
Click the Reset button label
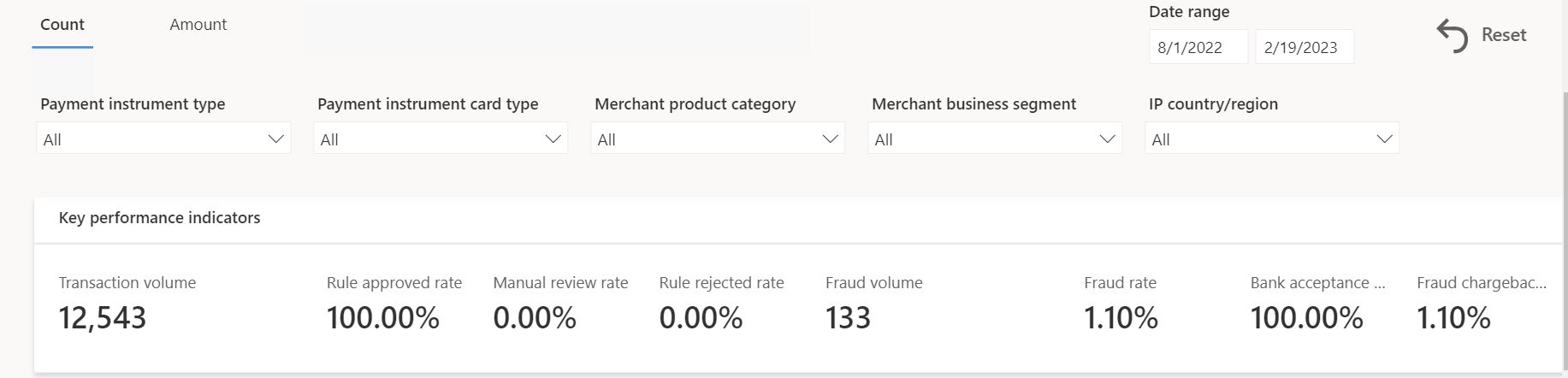point(1504,35)
